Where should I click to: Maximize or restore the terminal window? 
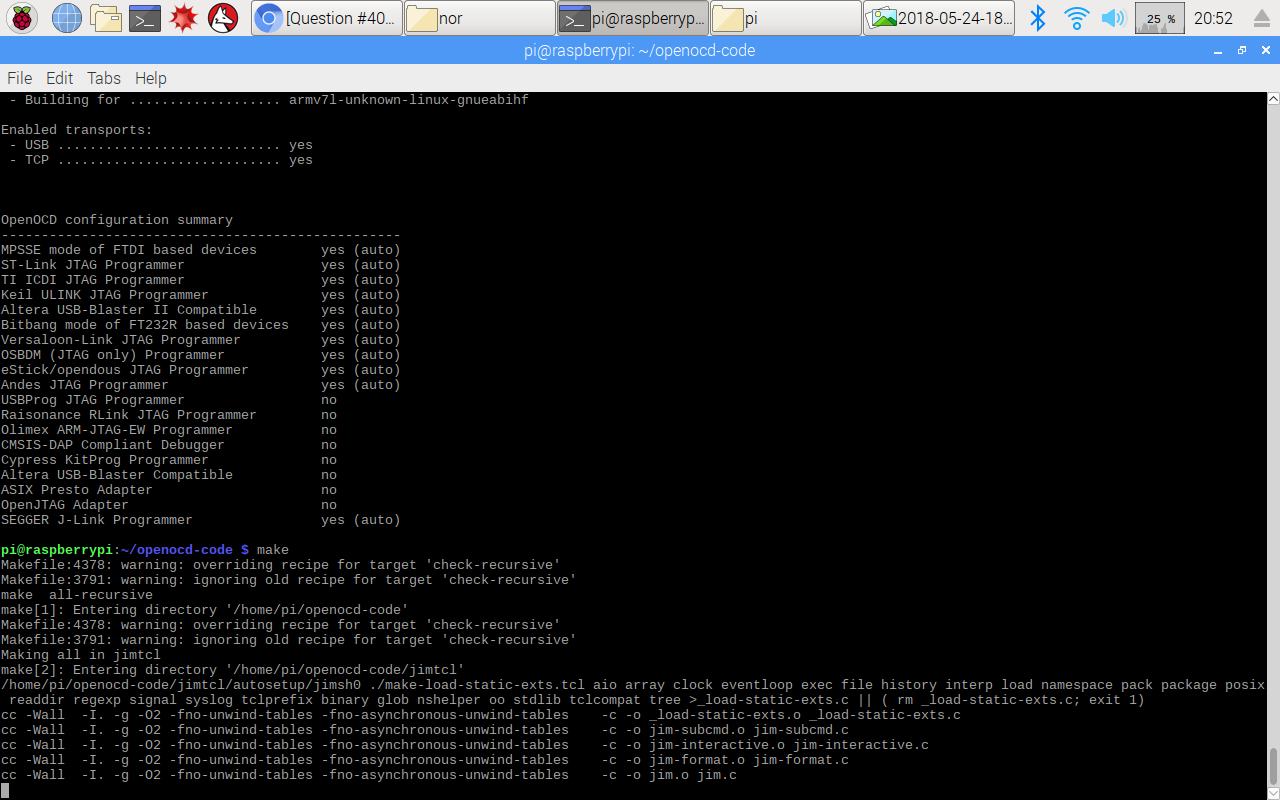pos(1242,50)
